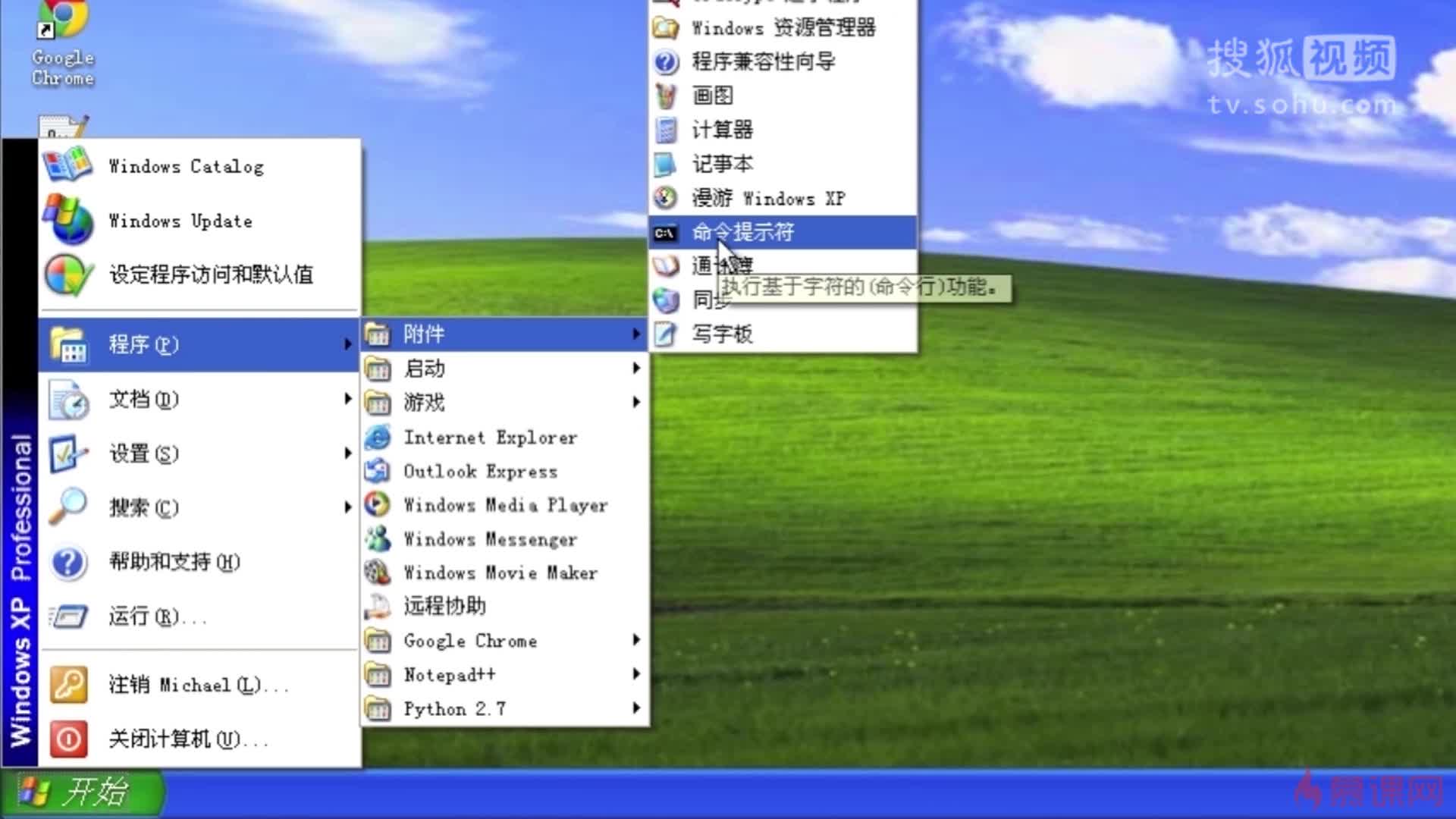Screen dimensions: 1456x819
Task: Expand the Notepad++ folder arrow
Action: pyautogui.click(x=635, y=674)
